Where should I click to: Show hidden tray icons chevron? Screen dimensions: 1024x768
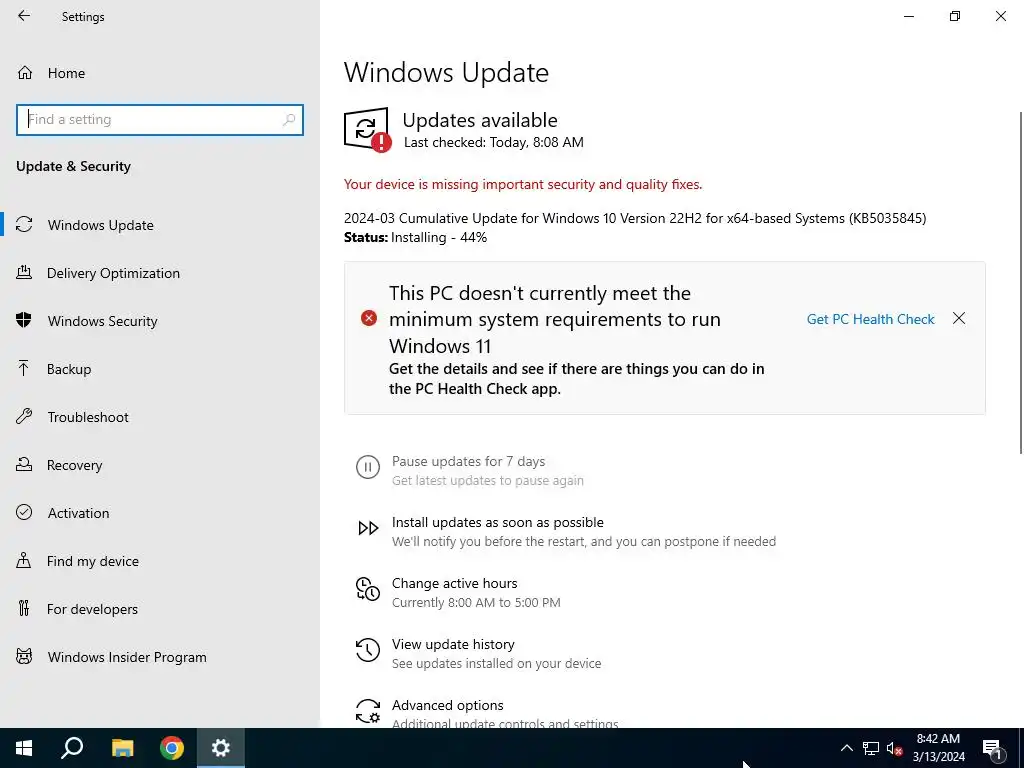coord(846,748)
